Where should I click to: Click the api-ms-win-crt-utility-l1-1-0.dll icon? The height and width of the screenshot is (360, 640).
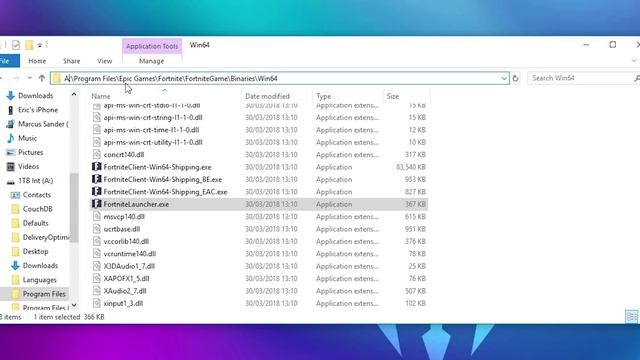(96, 142)
